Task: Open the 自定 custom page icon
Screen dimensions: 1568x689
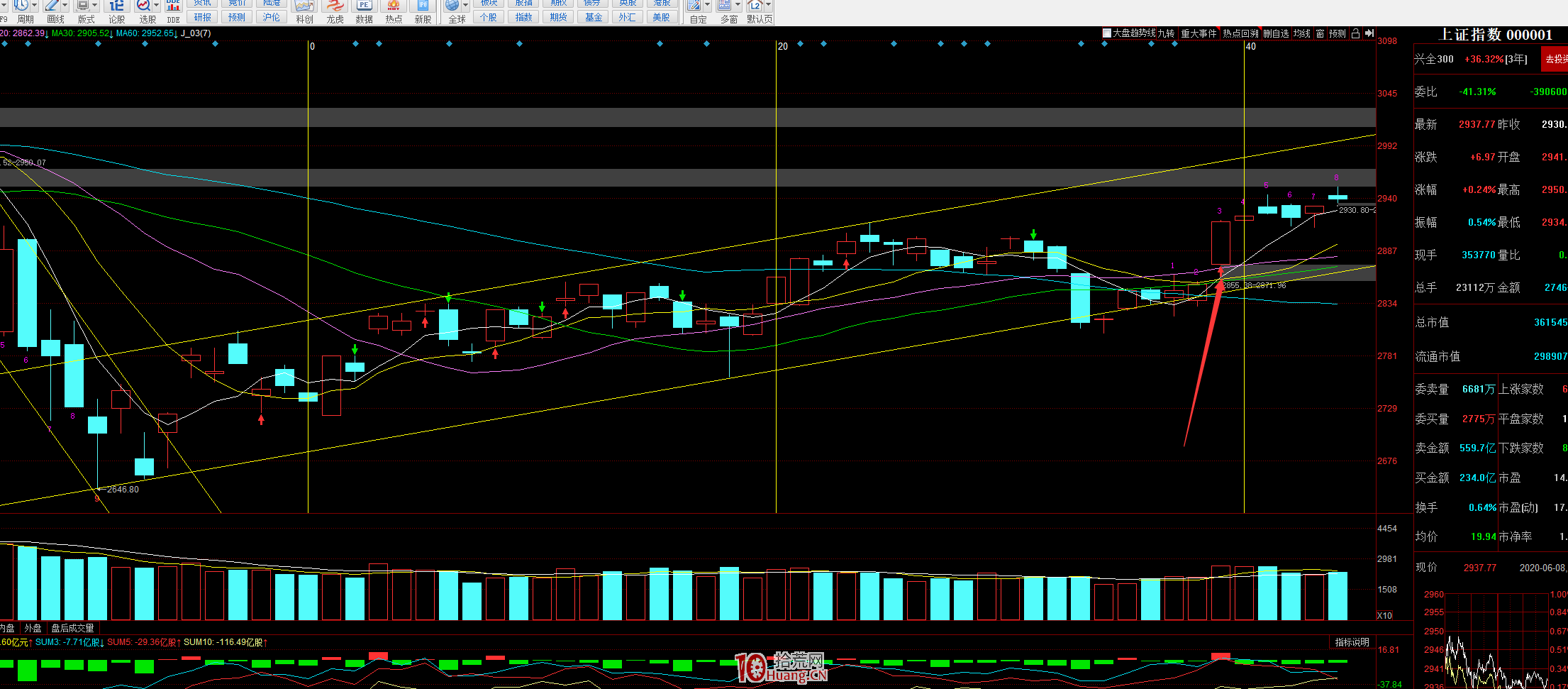Action: tap(694, 6)
